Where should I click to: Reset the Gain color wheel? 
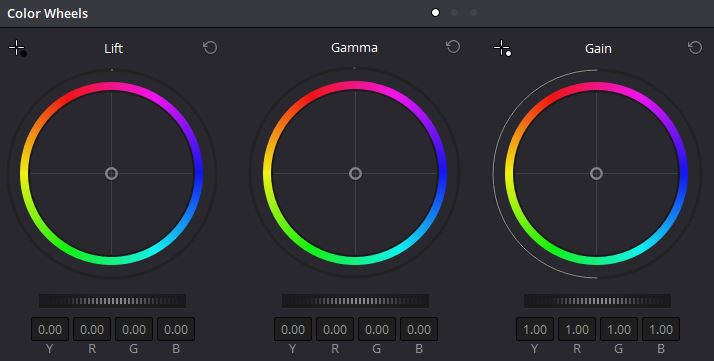click(695, 47)
